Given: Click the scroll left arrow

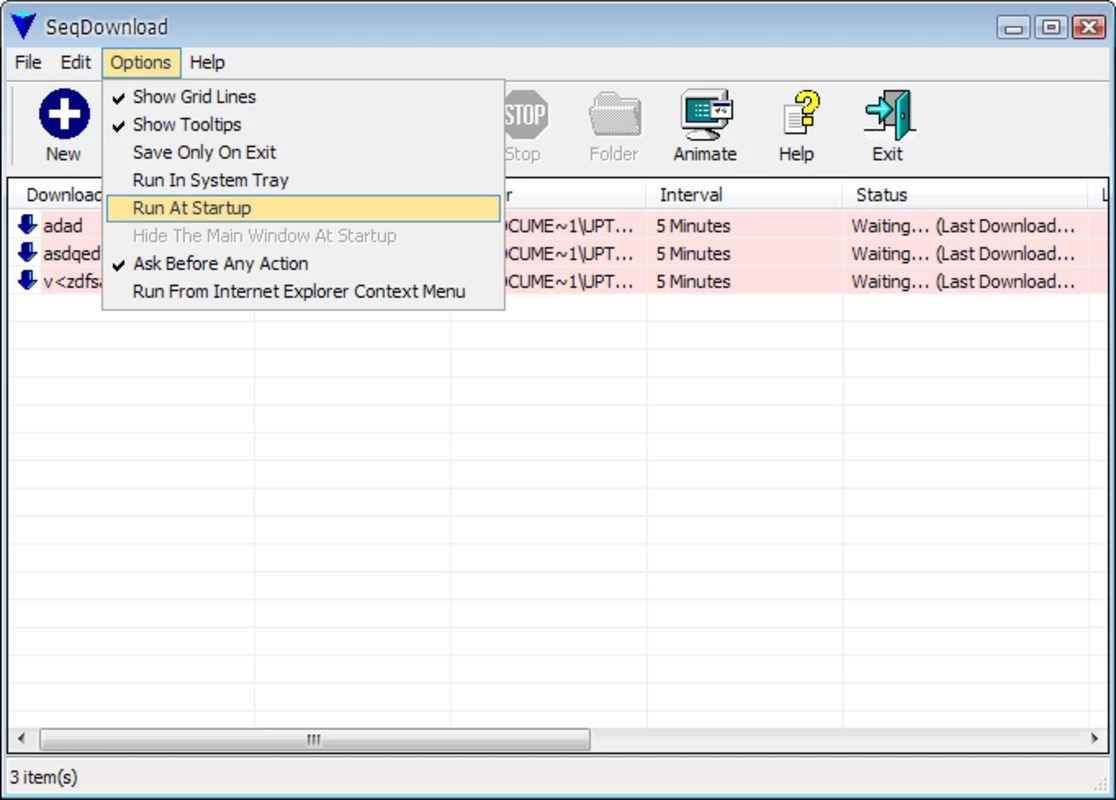Looking at the screenshot, I should coord(21,739).
